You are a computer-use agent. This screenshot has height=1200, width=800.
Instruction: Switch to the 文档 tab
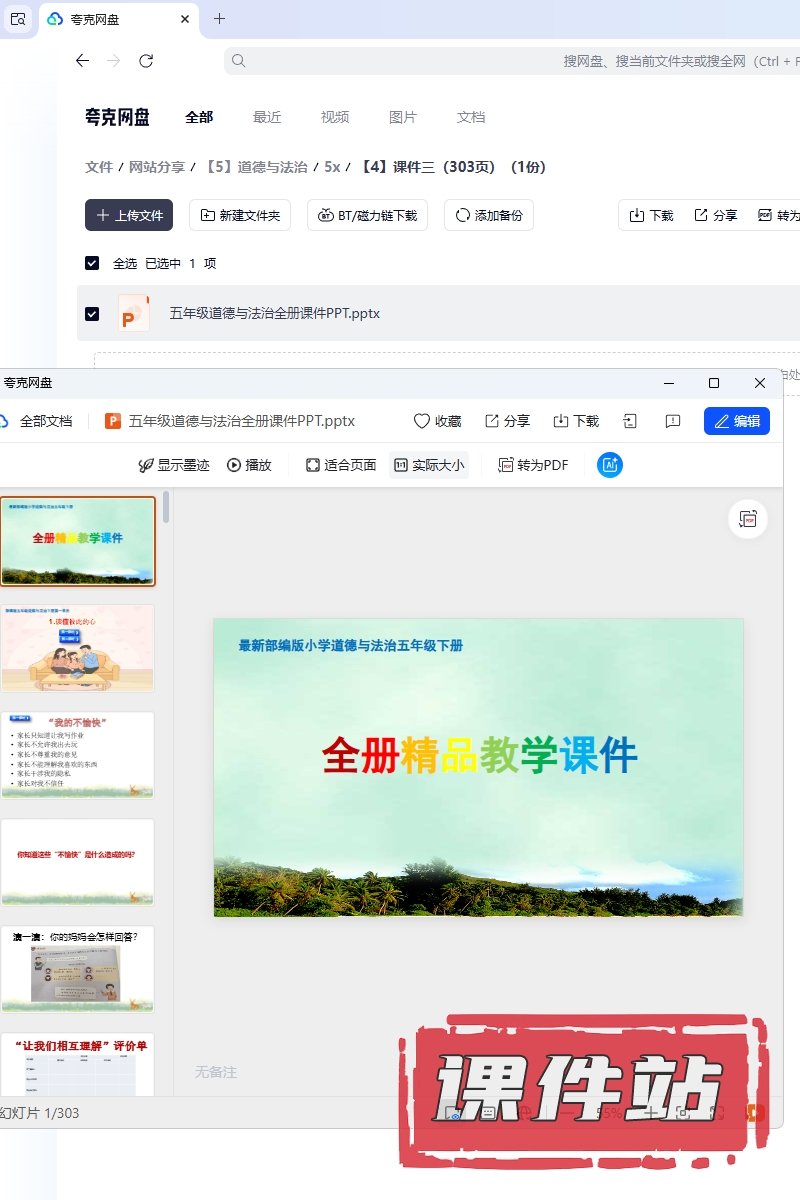[471, 117]
